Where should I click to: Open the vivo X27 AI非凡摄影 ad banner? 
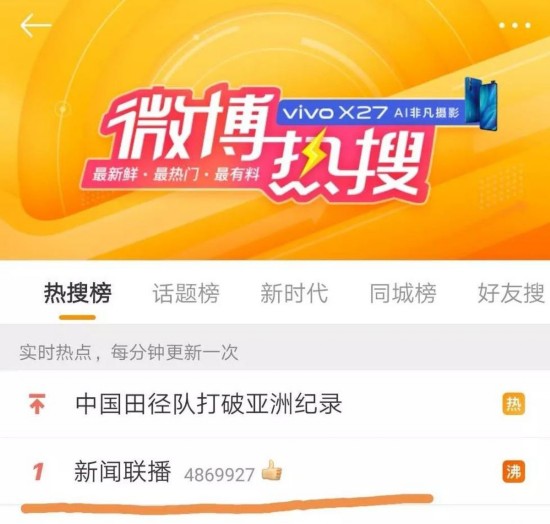point(370,113)
